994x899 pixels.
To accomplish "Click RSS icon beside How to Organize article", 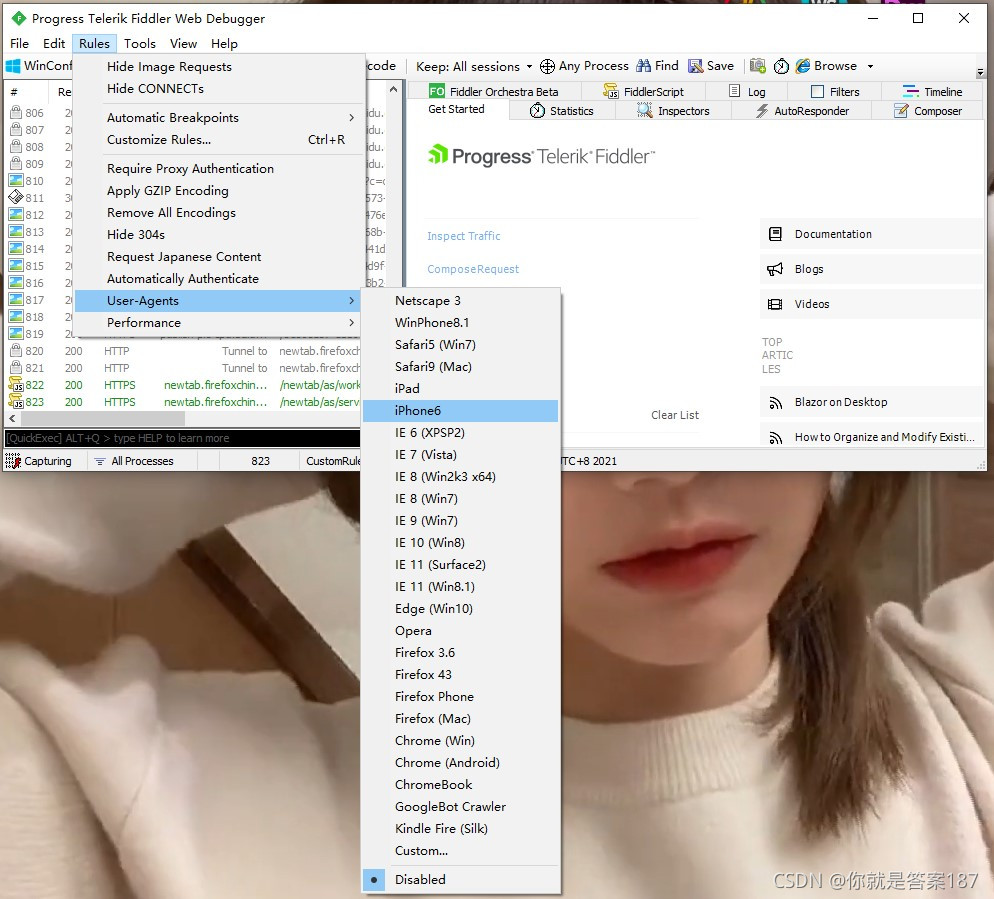I will click(x=775, y=437).
